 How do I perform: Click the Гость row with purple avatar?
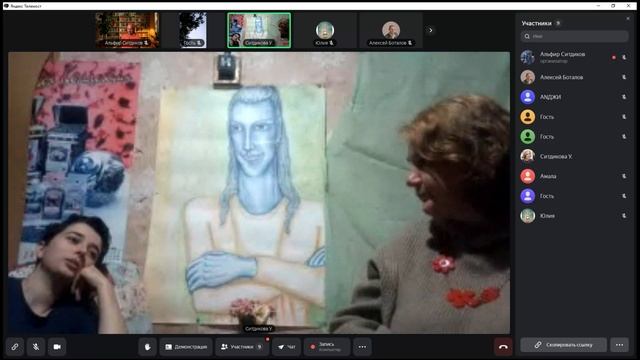pos(574,196)
